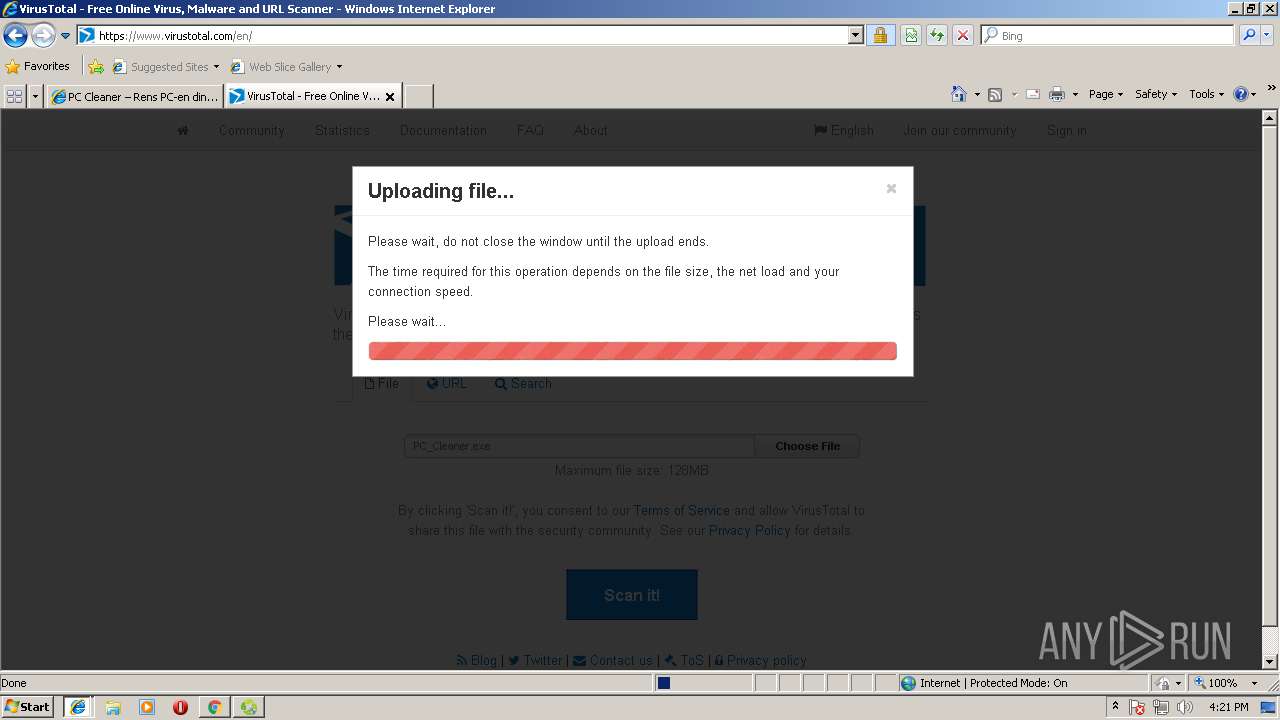Click the Read Mail envelope icon
The image size is (1280, 720).
tap(1033, 94)
